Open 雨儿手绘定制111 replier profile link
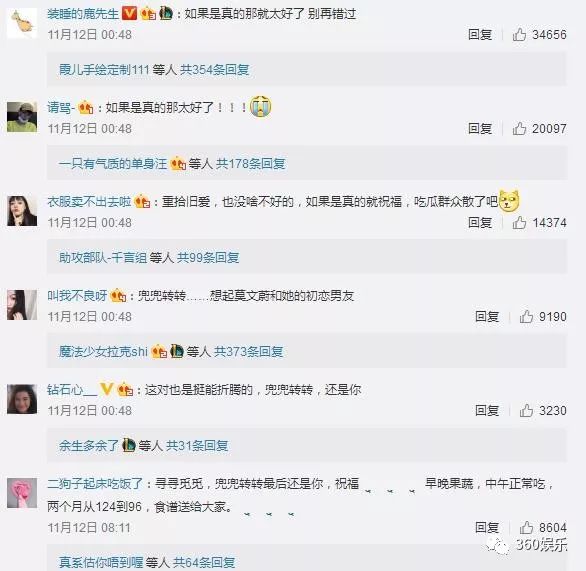The height and width of the screenshot is (571, 586). 104,70
